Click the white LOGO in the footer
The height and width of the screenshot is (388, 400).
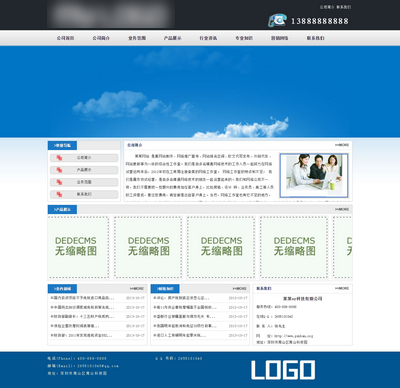[x=283, y=370]
